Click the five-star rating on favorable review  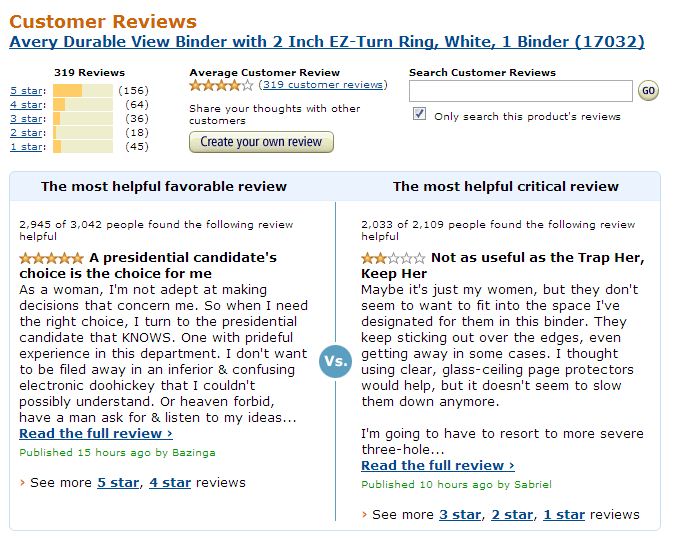[x=51, y=259]
